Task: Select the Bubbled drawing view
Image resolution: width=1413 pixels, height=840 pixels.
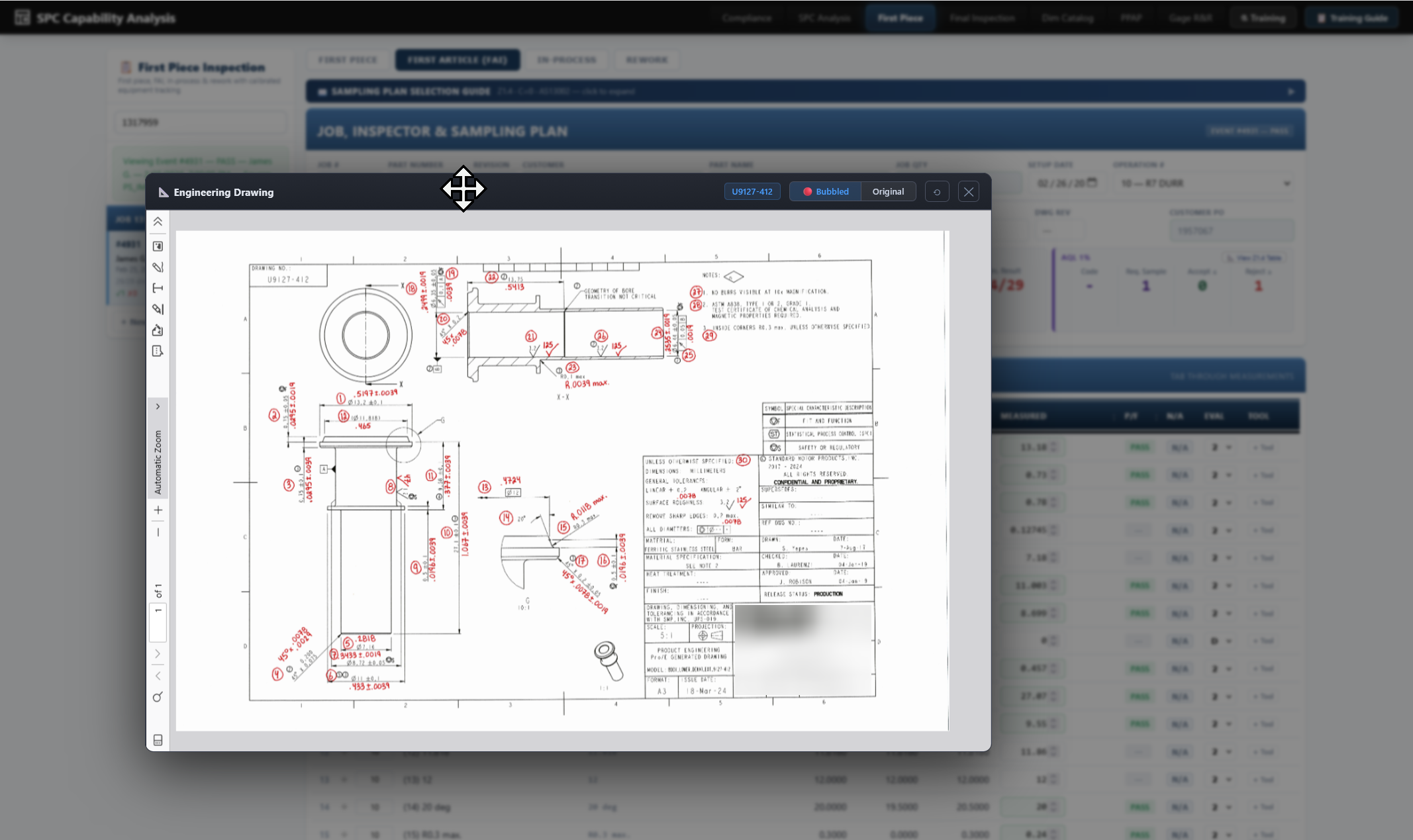Action: click(825, 191)
